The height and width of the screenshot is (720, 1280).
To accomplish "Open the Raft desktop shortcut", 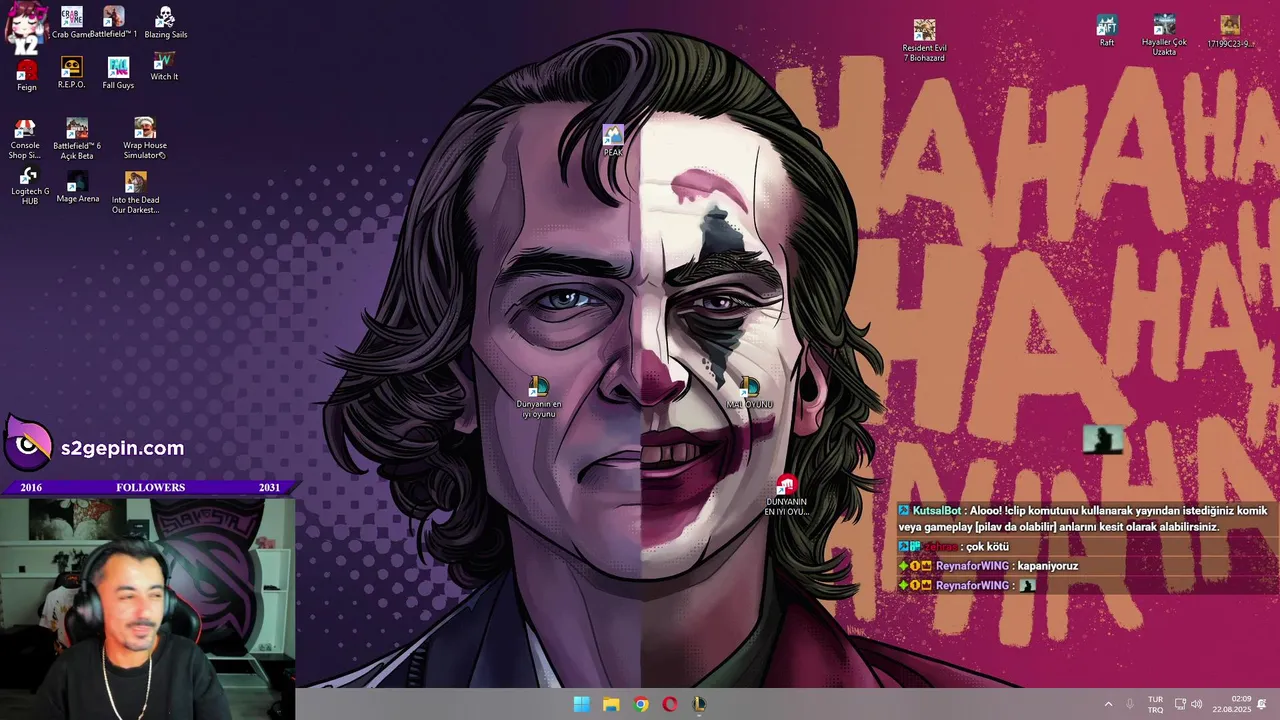I will click(1106, 30).
